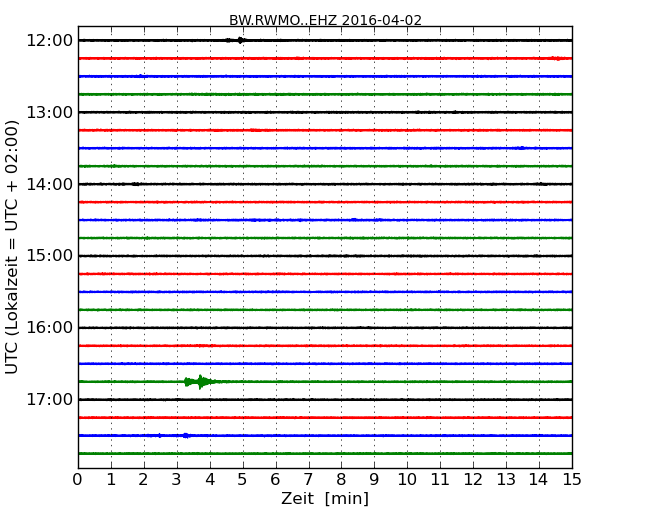Click the vertical UTC Lokalzeit axis label

click(x=12, y=247)
